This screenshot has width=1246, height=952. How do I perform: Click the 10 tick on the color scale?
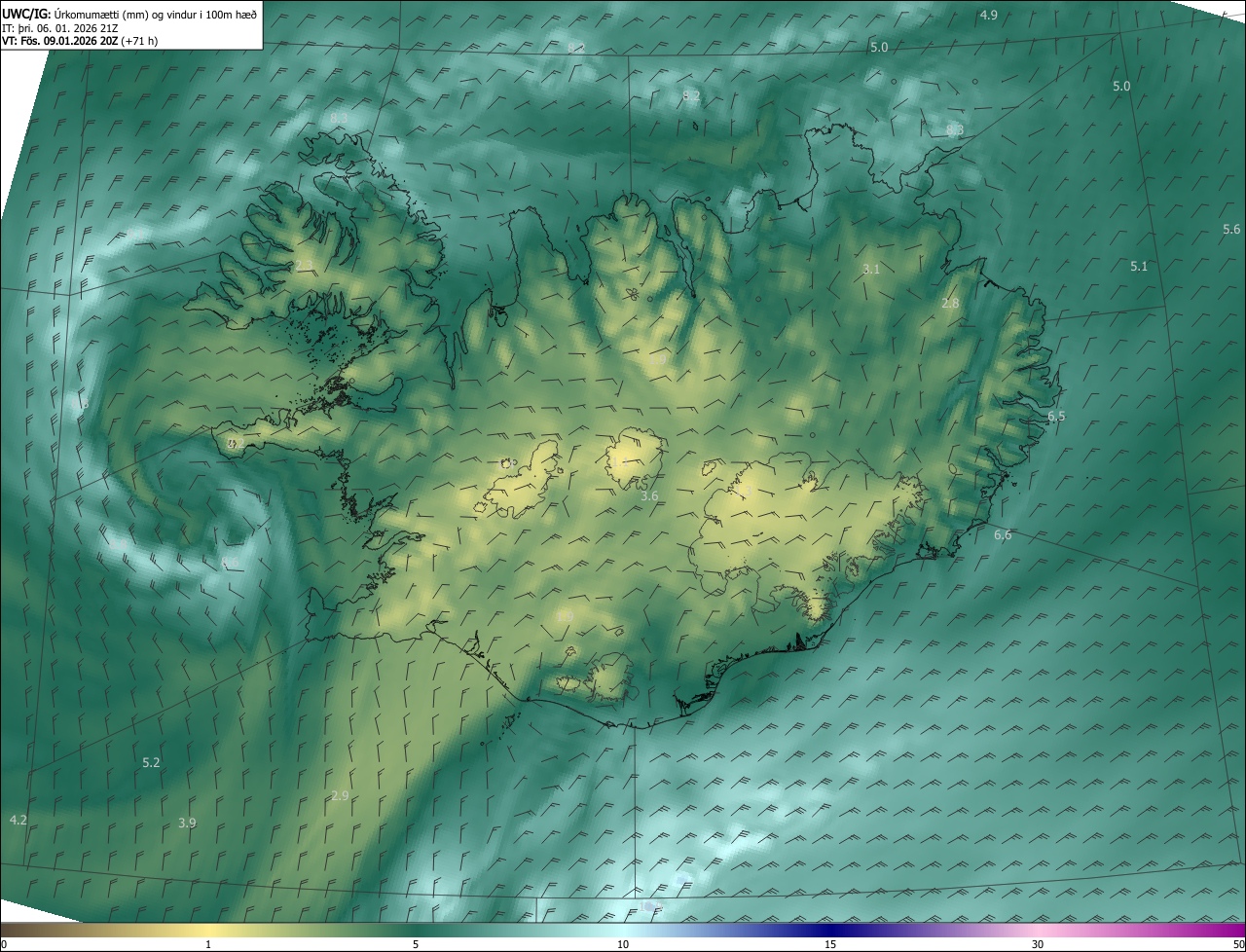[x=623, y=944]
